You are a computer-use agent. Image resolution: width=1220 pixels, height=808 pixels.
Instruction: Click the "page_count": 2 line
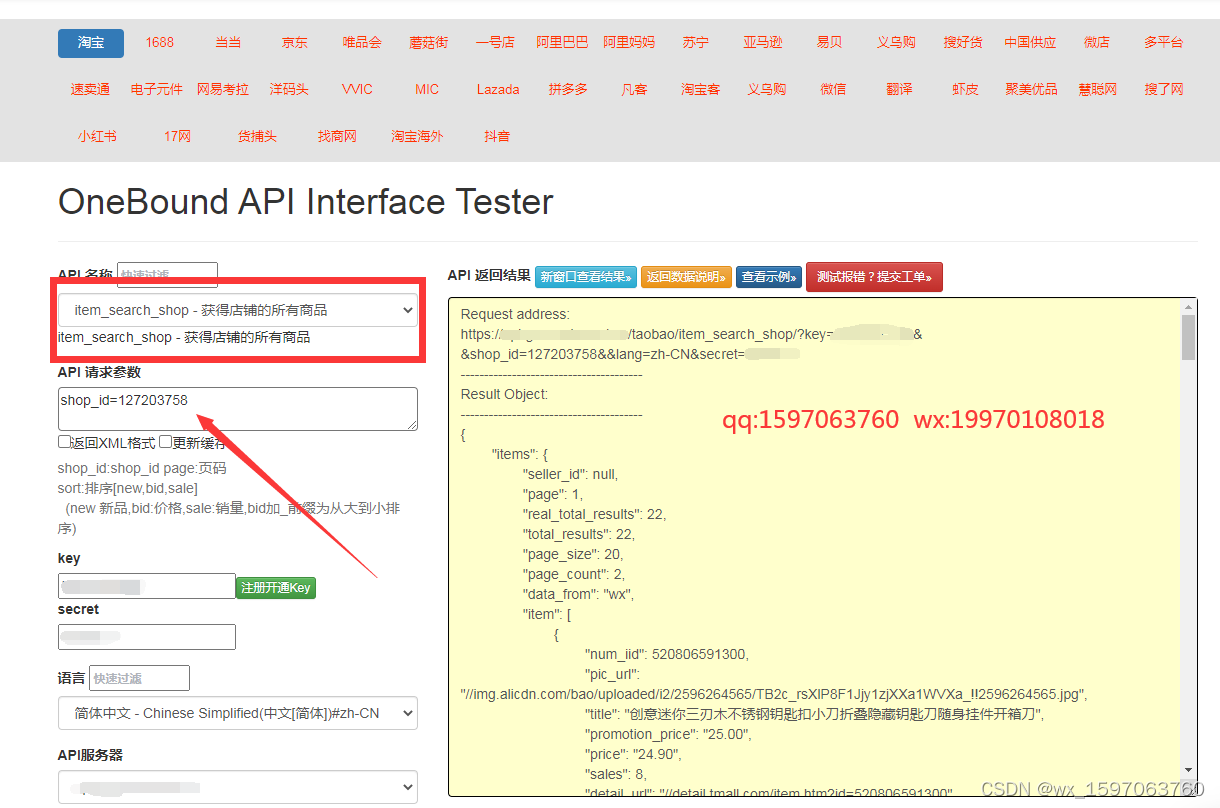(x=574, y=574)
